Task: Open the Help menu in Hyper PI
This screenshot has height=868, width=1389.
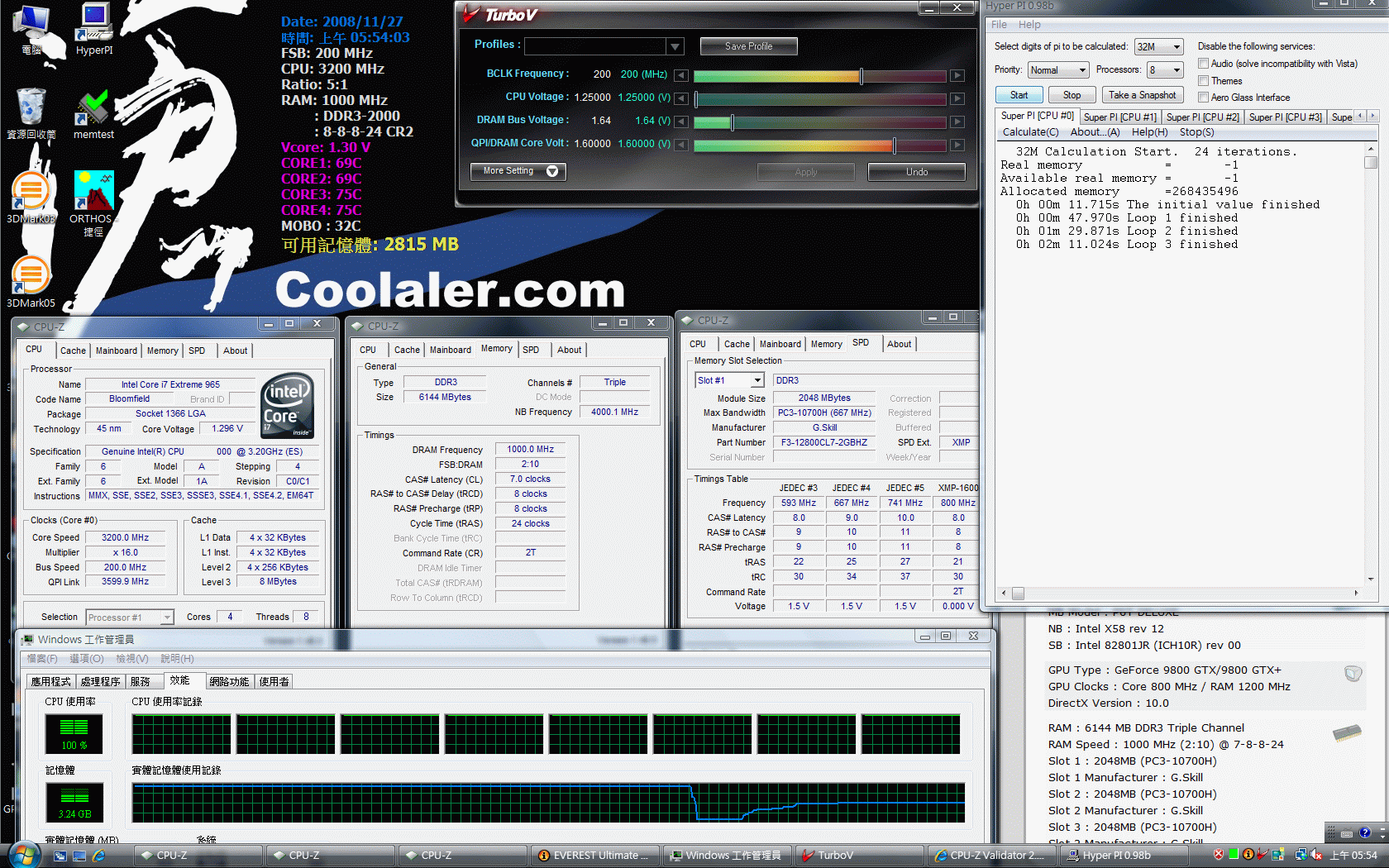Action: 1029,25
